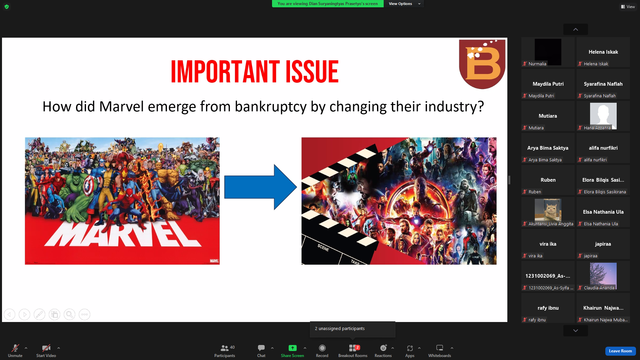Open the Participants panel
Viewport: 640px width, 360px height.
[225, 350]
